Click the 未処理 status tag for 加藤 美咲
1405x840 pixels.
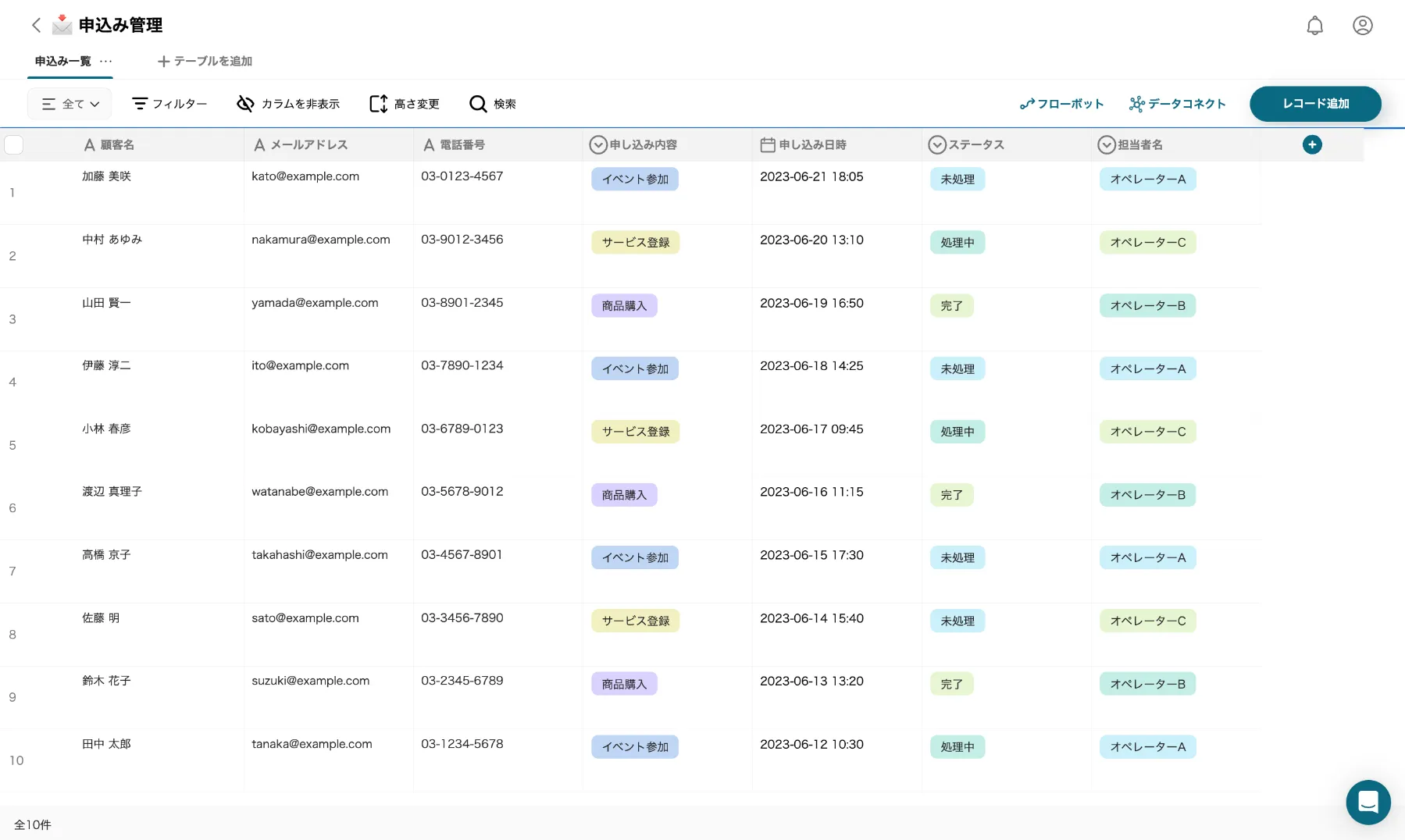coord(957,180)
